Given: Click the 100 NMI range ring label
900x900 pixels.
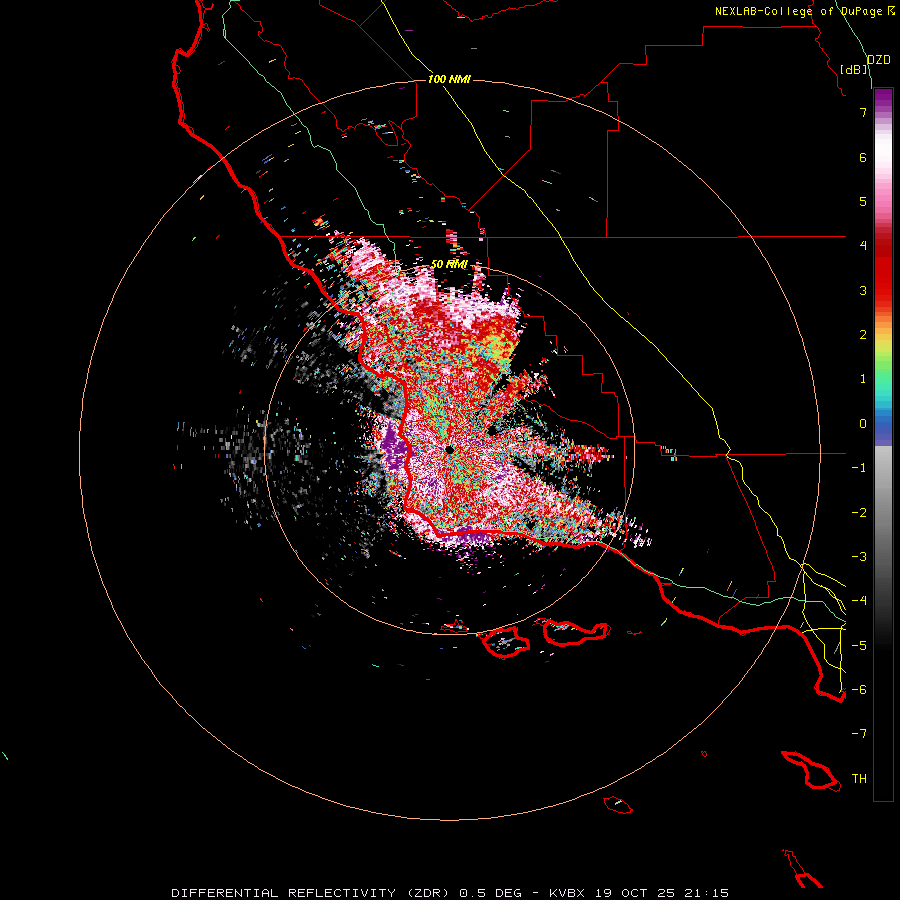Looking at the screenshot, I should pos(449,79).
